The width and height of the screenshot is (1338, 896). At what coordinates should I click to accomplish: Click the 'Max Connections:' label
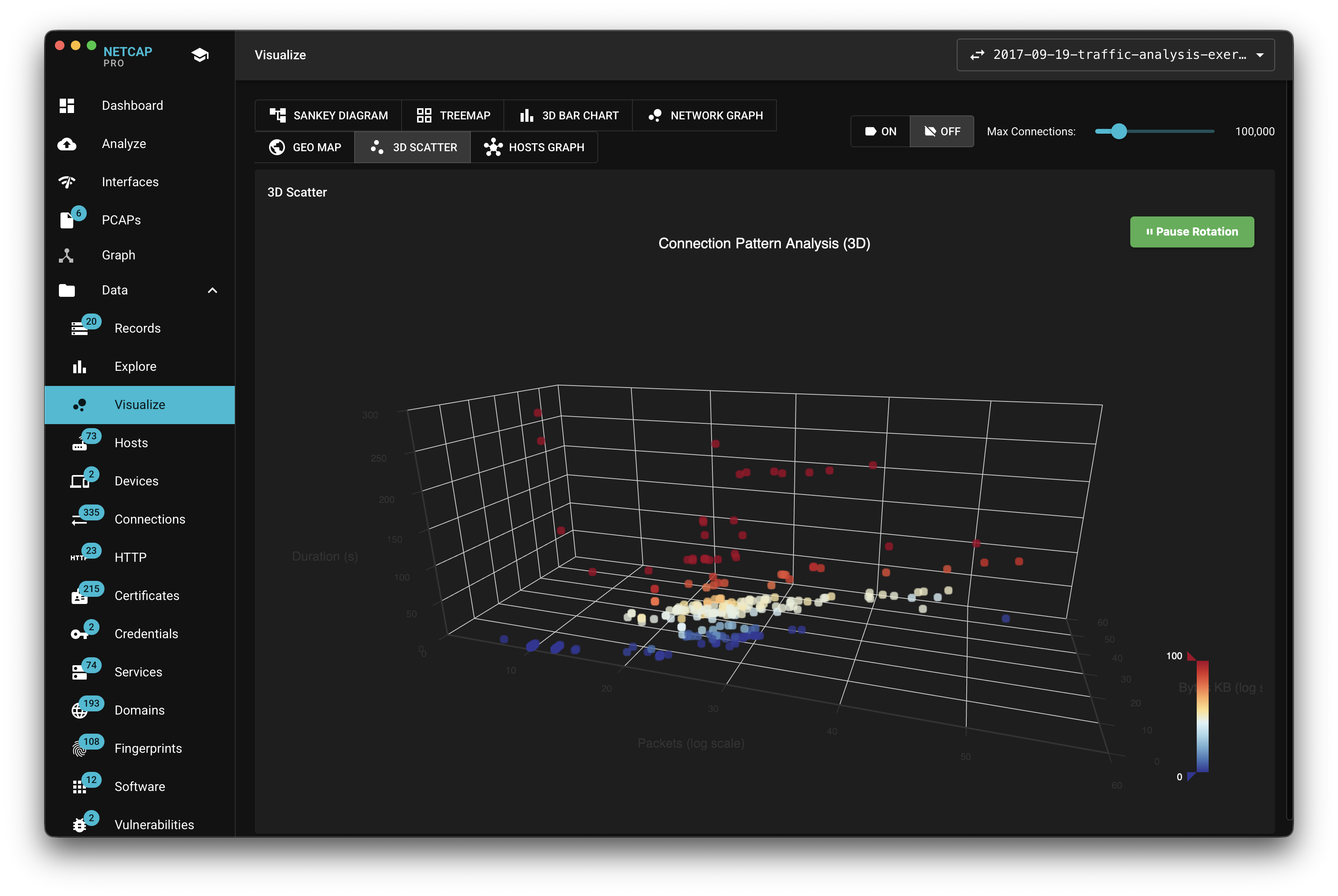(x=1031, y=131)
